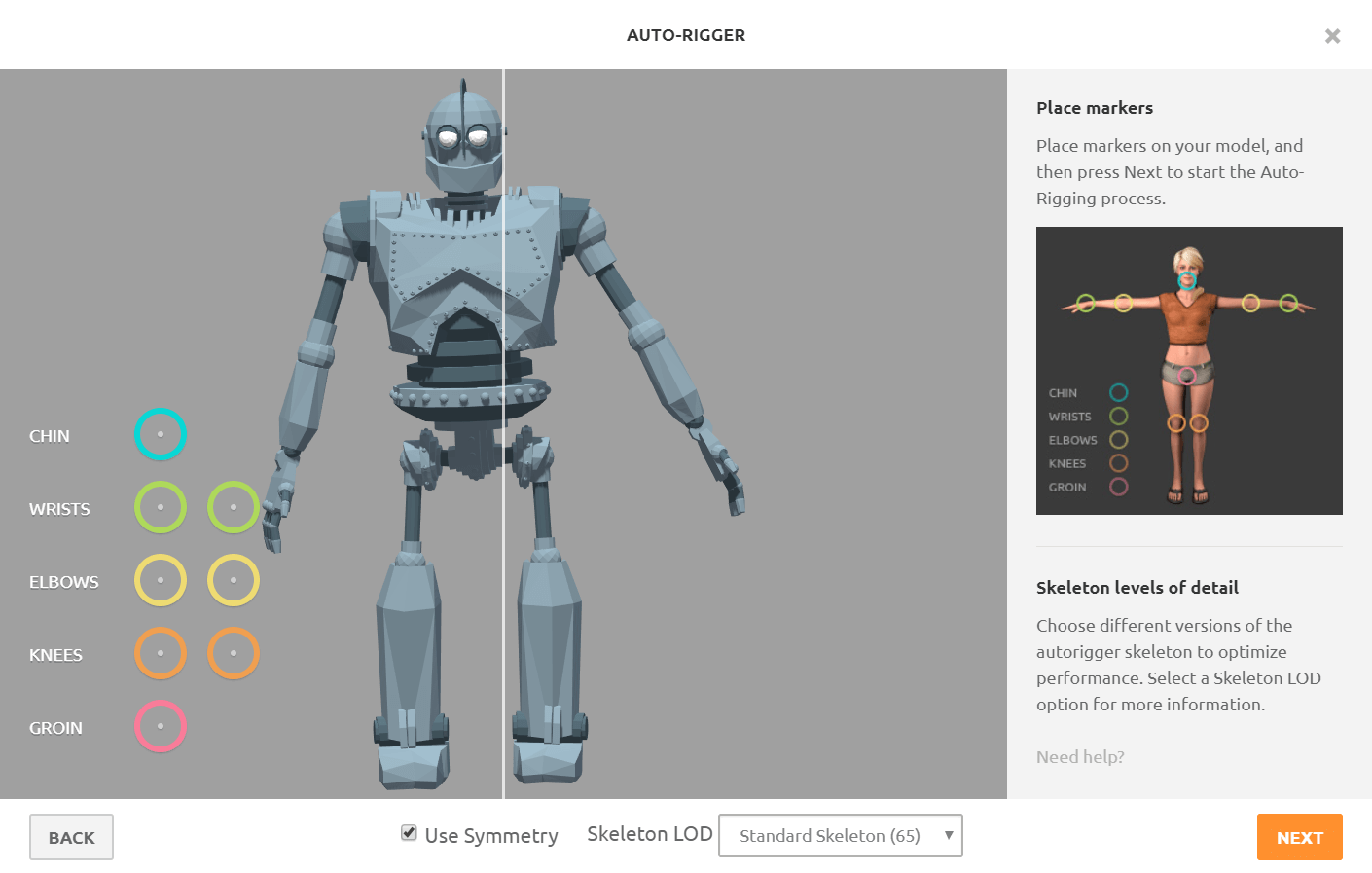This screenshot has width=1372, height=873.
Task: Toggle the Use Symmetry checkbox
Action: (x=409, y=833)
